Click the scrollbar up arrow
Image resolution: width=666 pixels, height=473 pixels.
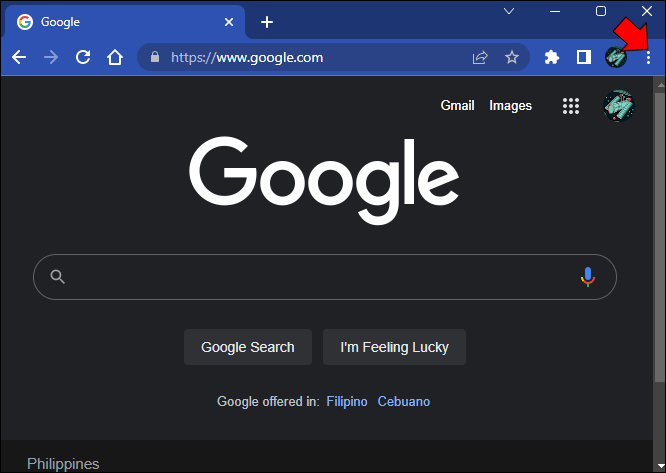pos(660,84)
